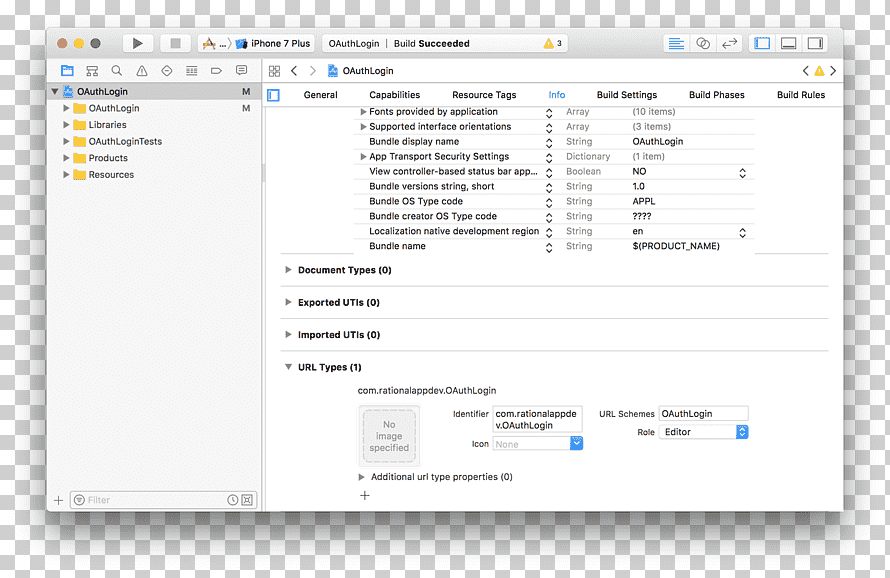The height and width of the screenshot is (578, 890).
Task: Expand the Document Types section
Action: tap(288, 270)
